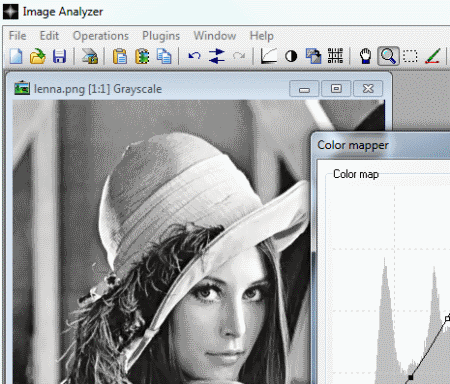
Task: Open the File menu
Action: pos(17,36)
